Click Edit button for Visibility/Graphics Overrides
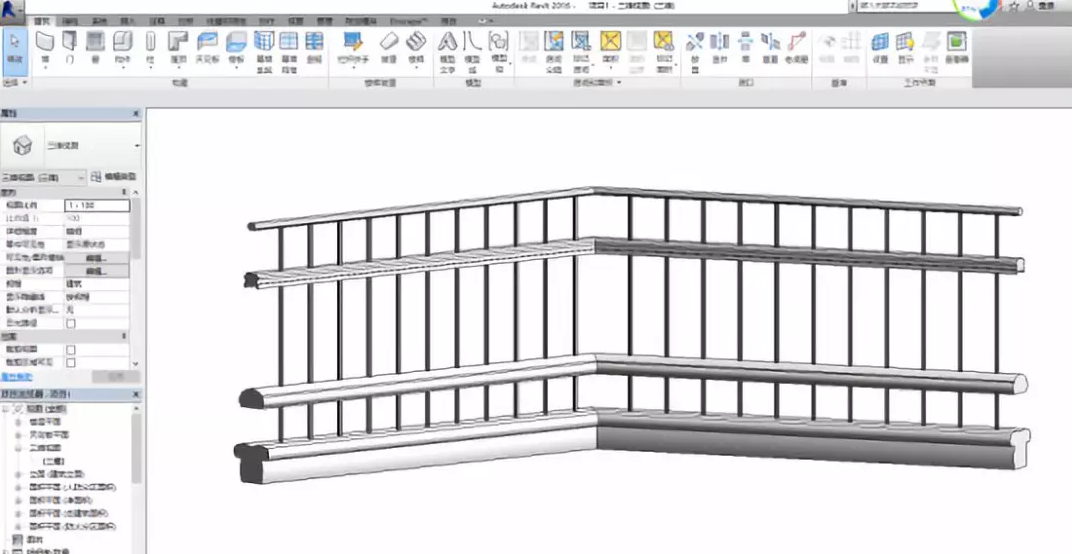This screenshot has width=1072, height=554. click(x=96, y=259)
